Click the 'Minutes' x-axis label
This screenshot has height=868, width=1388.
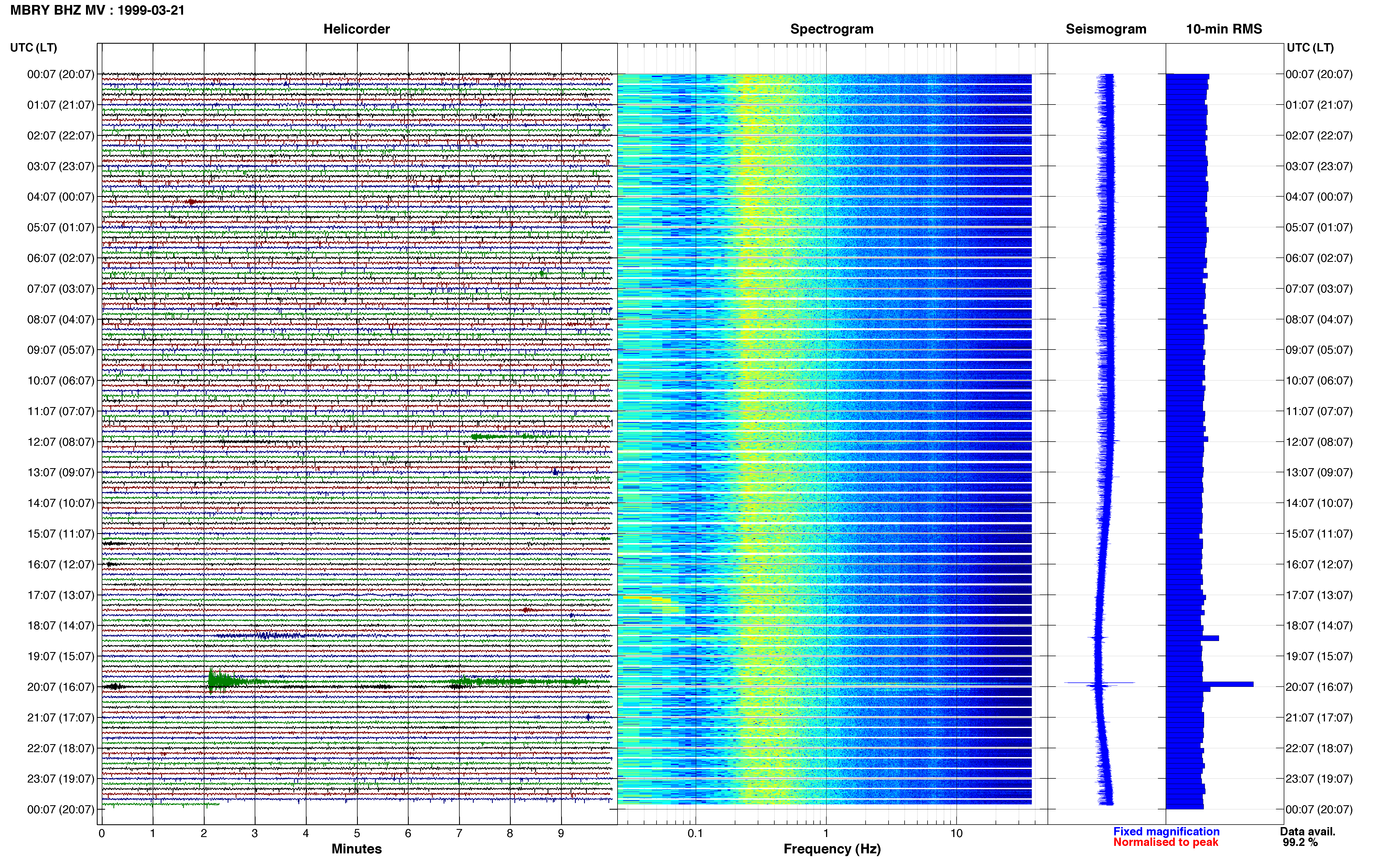pyautogui.click(x=356, y=849)
